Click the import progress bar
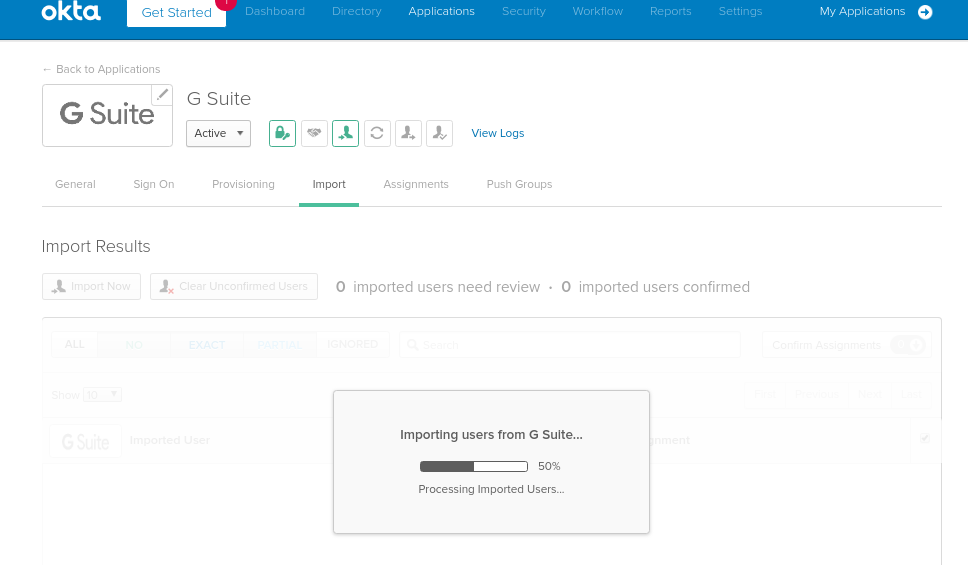Screen dimensions: 968x565 474,466
